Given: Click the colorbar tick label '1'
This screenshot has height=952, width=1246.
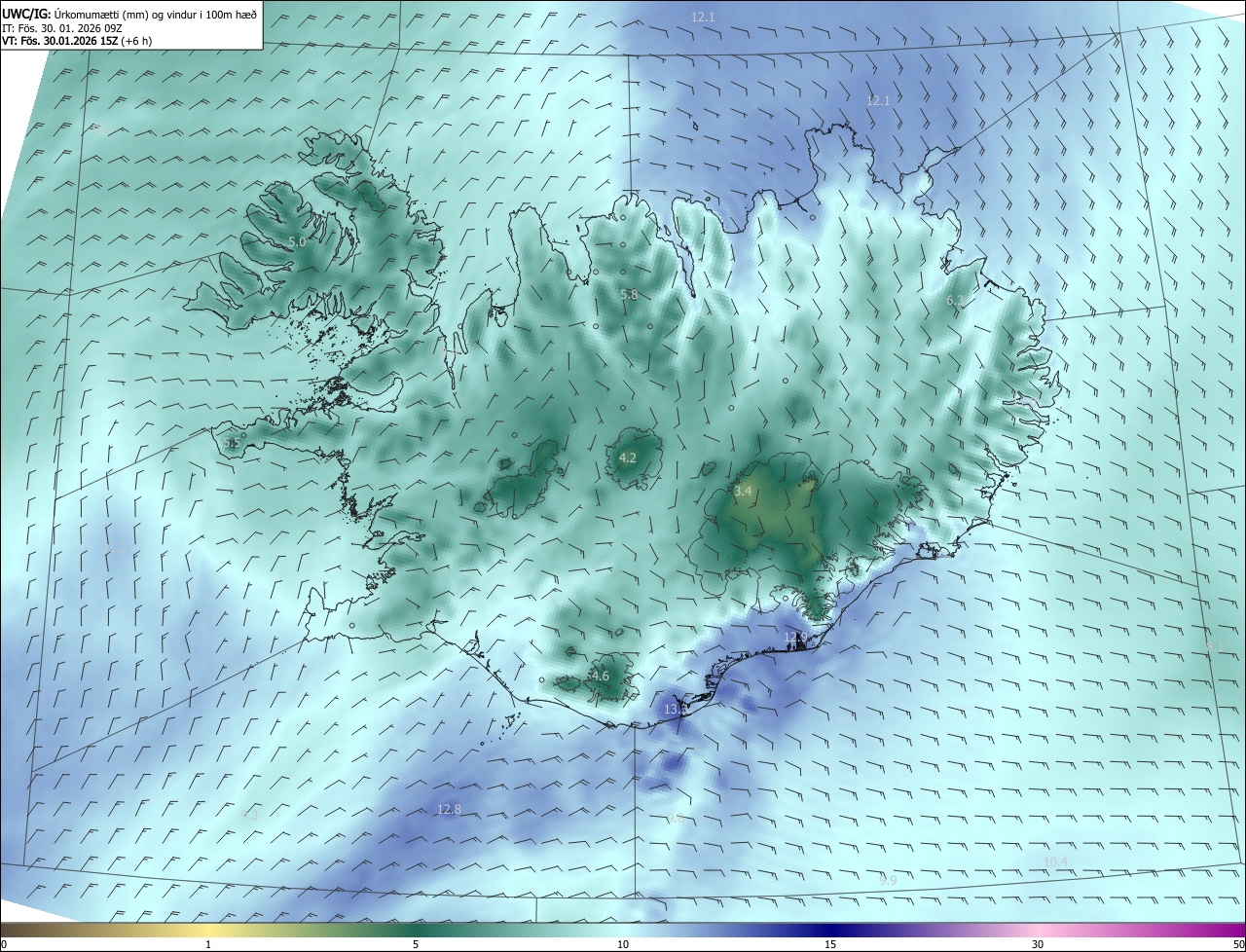Looking at the screenshot, I should 208,944.
